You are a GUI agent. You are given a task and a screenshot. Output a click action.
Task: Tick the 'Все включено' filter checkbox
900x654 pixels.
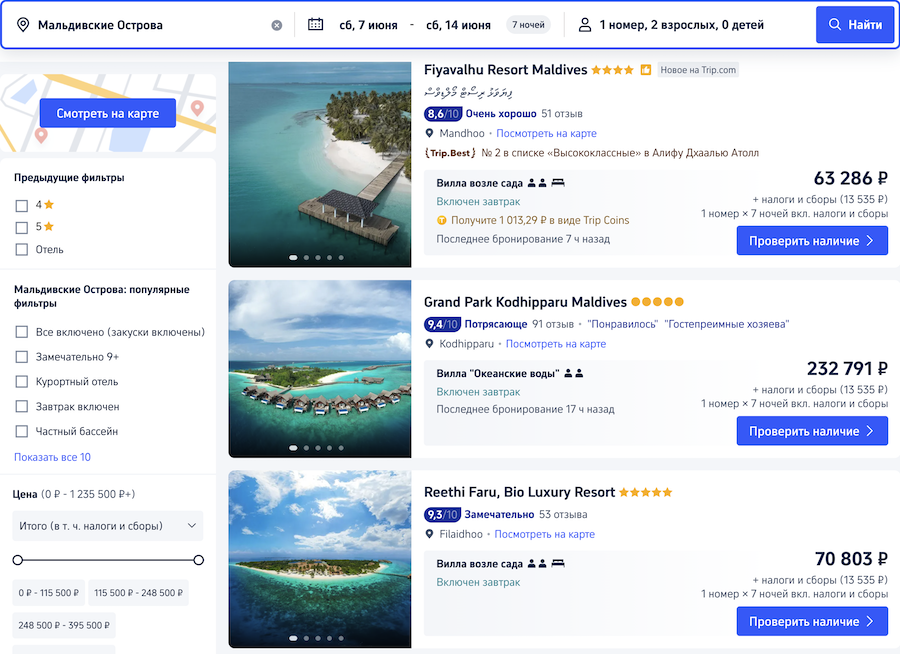click(22, 332)
